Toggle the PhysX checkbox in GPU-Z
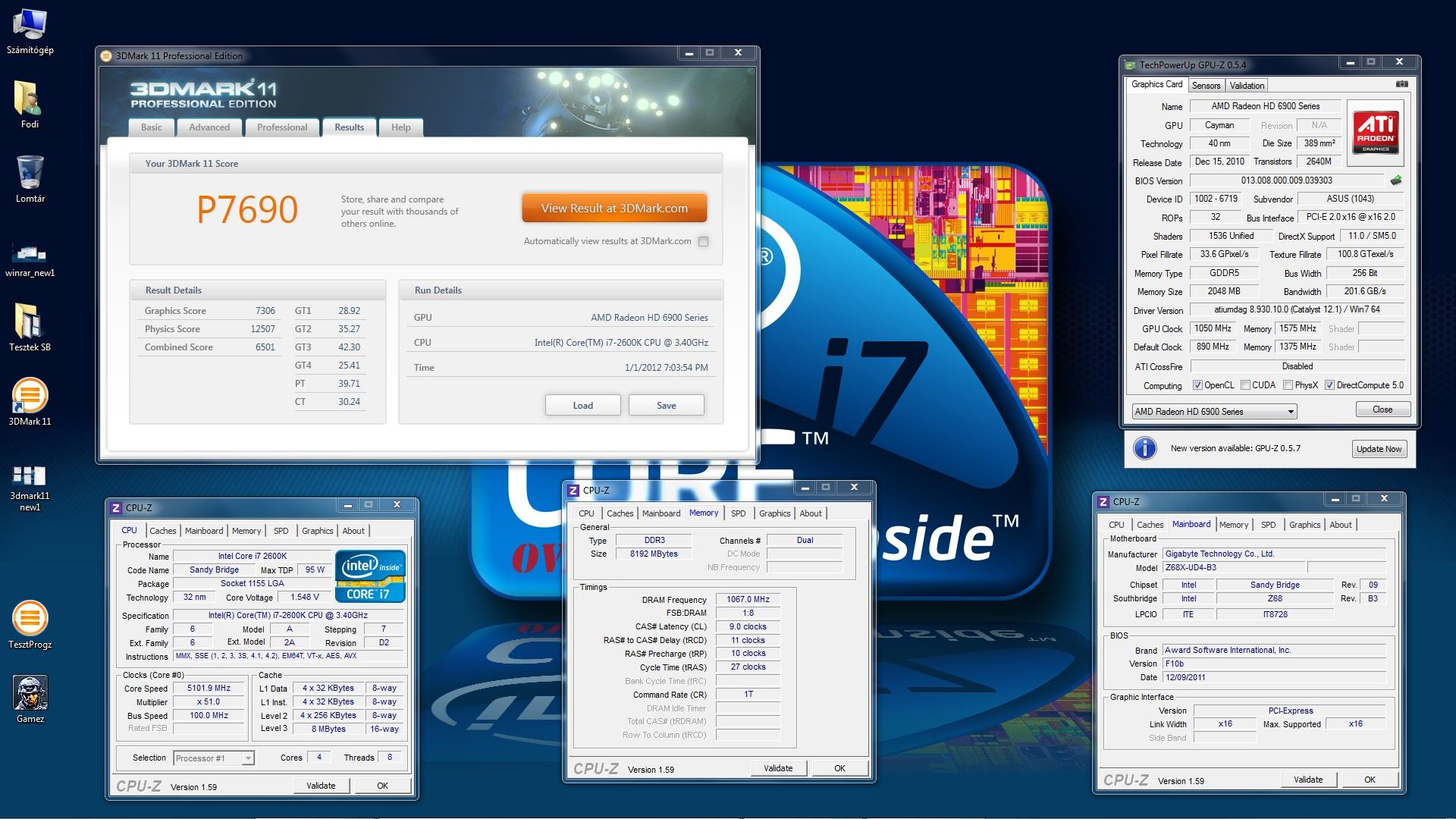Image resolution: width=1456 pixels, height=819 pixels. click(x=1288, y=385)
